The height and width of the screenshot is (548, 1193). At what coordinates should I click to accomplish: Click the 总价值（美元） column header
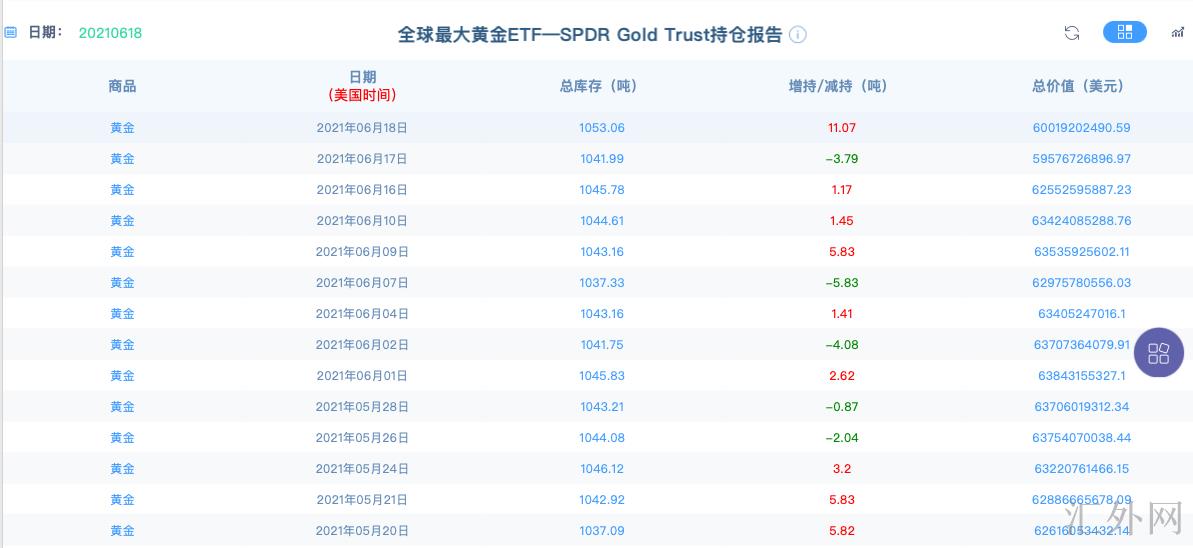click(1078, 86)
